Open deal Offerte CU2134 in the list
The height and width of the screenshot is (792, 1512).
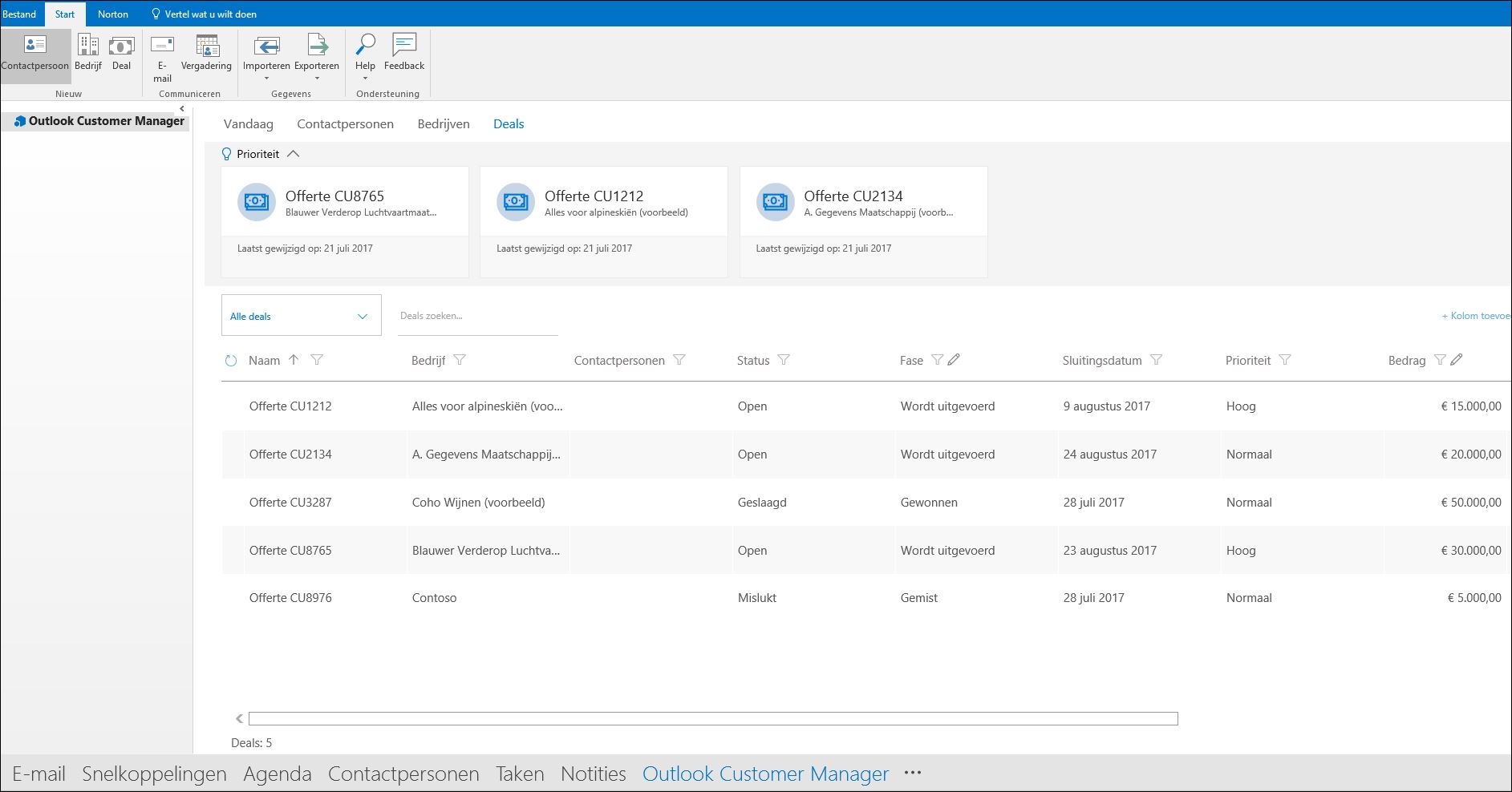coord(290,455)
